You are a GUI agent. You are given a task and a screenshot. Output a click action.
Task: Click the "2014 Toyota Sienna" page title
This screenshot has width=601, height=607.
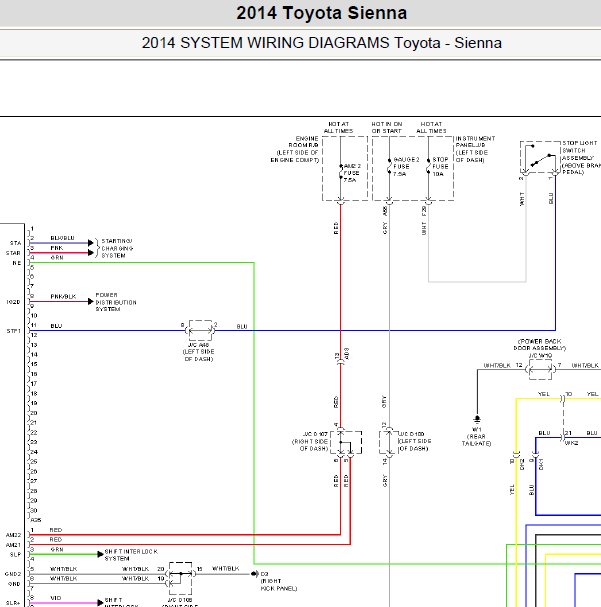(x=321, y=13)
